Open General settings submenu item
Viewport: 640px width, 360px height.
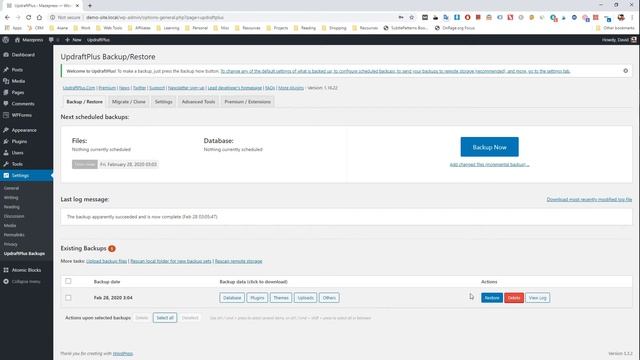11,188
